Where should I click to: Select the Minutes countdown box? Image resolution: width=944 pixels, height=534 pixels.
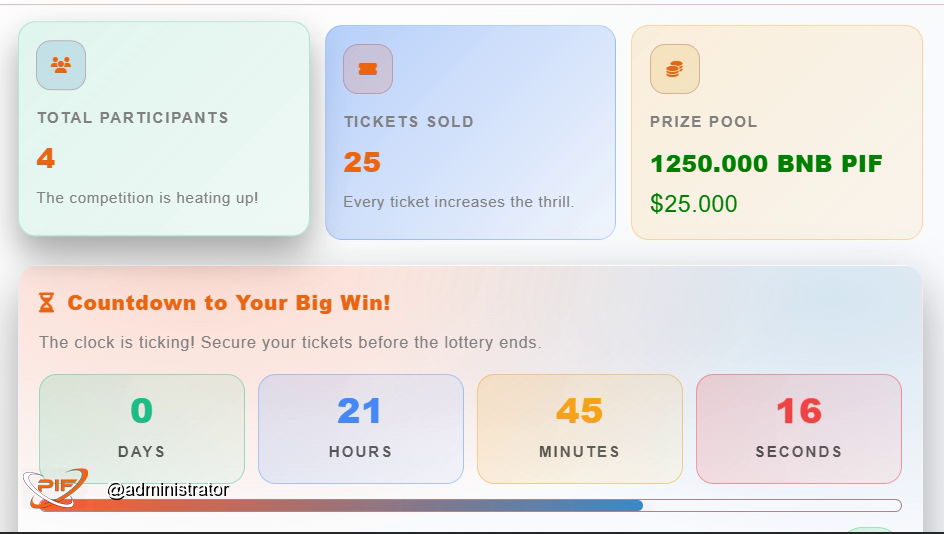click(580, 428)
